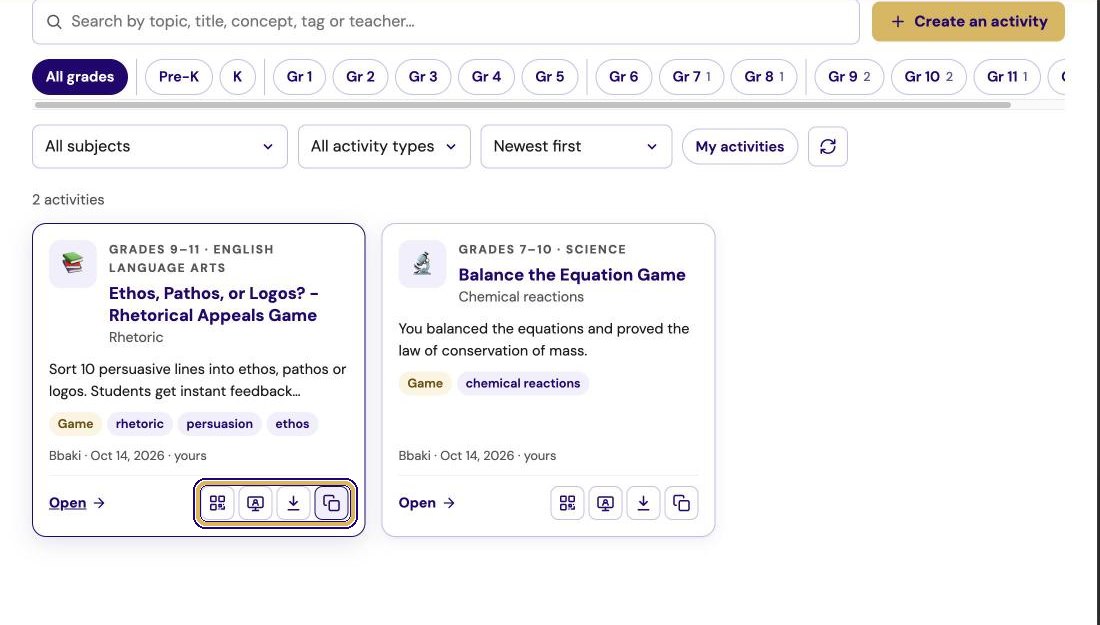Download the Rhetorical Appeals Game activity
Viewport: 1100px width, 625px height.
[293, 503]
